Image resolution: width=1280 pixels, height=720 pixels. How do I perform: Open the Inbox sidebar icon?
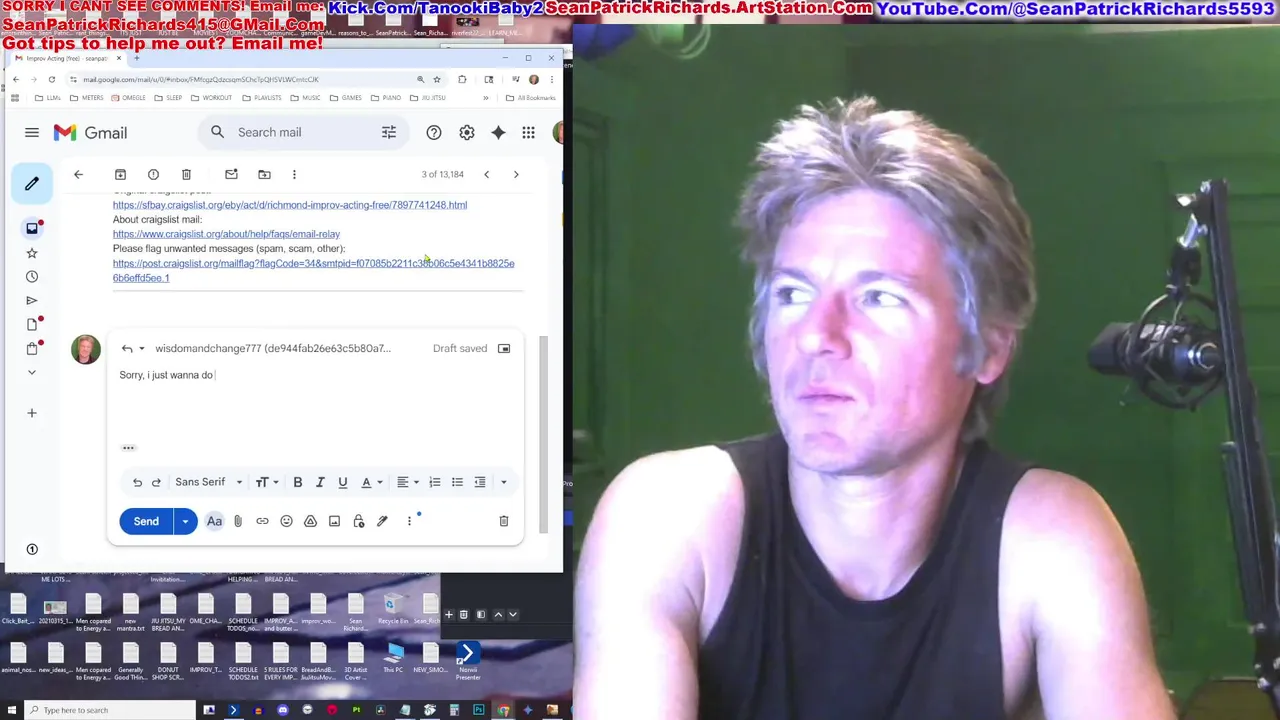click(32, 228)
